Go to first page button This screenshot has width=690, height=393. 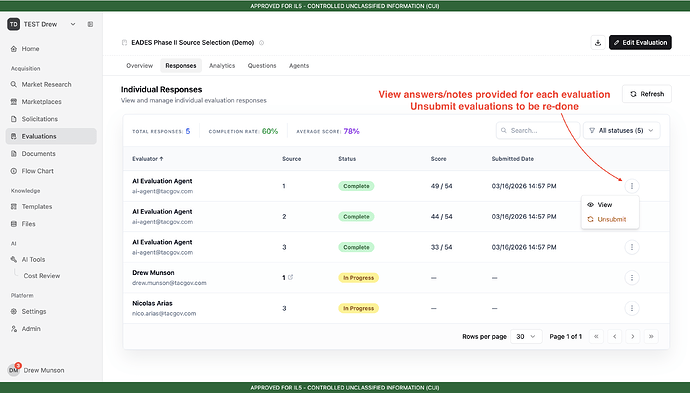(596, 337)
